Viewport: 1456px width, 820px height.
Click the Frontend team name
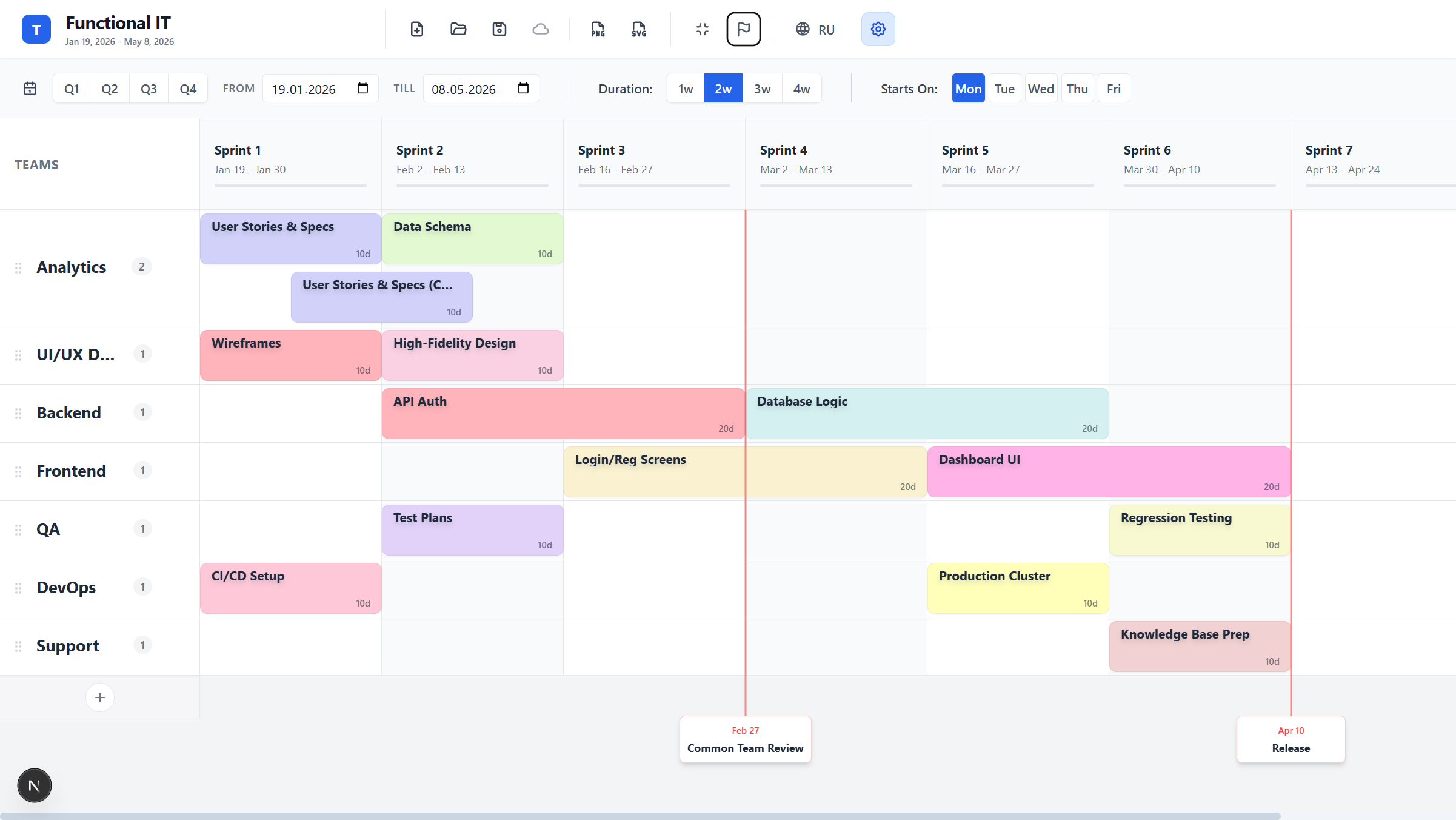pos(72,471)
